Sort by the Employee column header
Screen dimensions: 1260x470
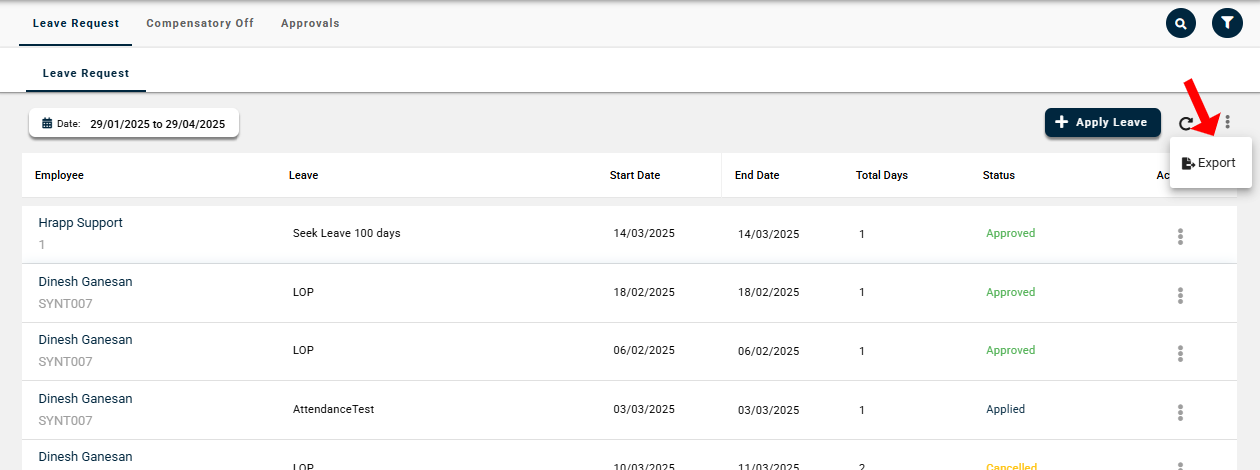click(x=59, y=175)
